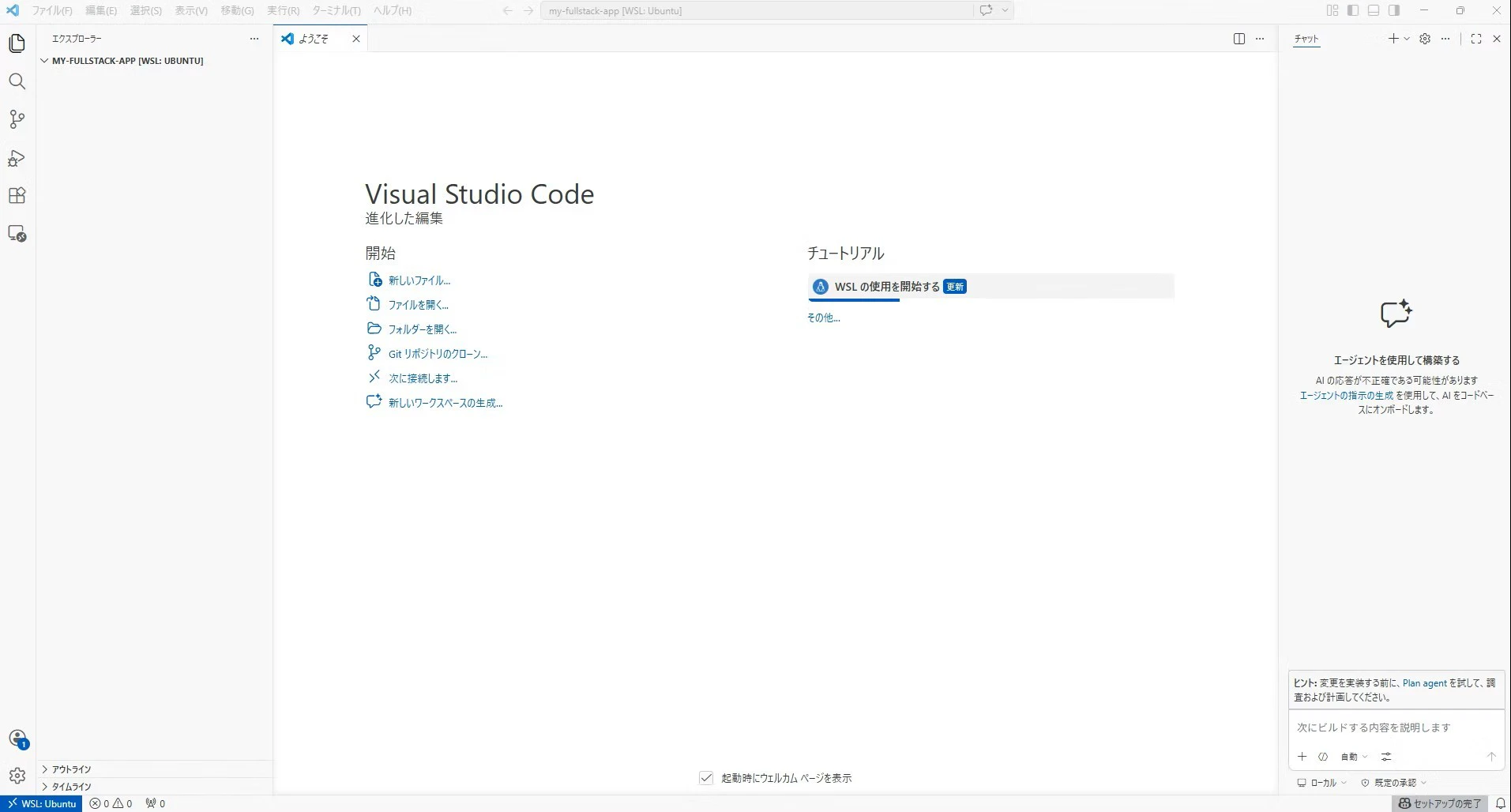Open notifications with the bell icon
The width and height of the screenshot is (1511, 812).
[1501, 803]
